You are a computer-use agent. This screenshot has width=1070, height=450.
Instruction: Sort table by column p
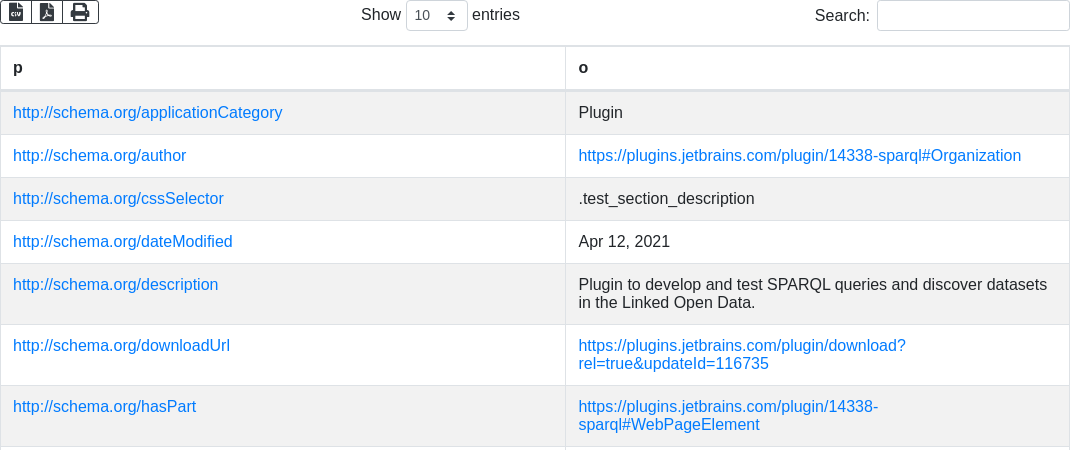coord(283,68)
